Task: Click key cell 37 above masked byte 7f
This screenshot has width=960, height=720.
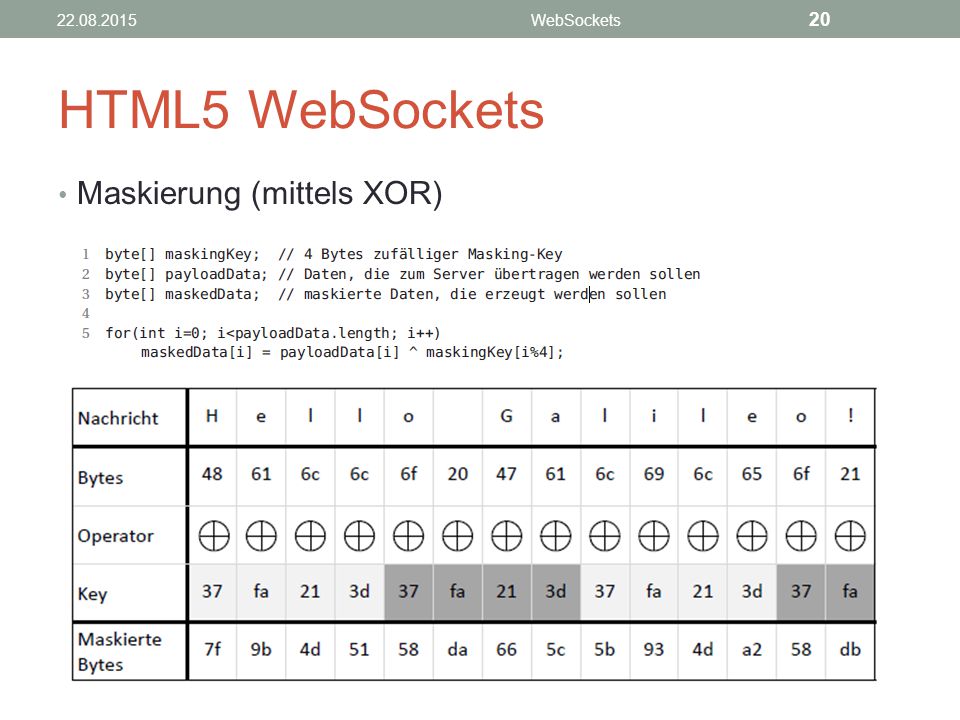Action: [x=212, y=591]
